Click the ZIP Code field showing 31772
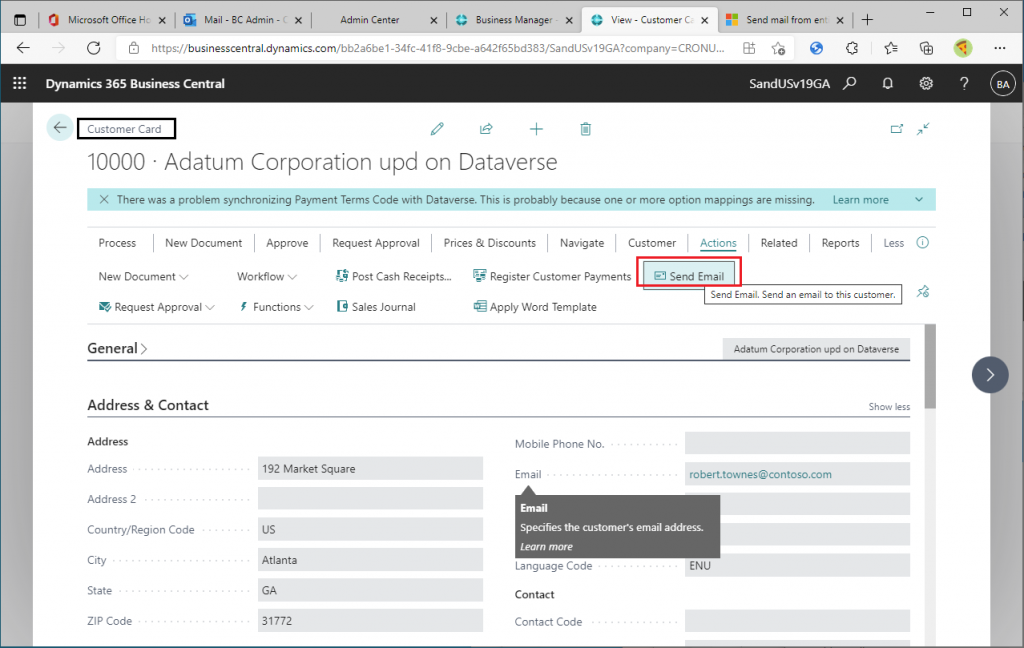This screenshot has width=1024, height=648. (370, 621)
